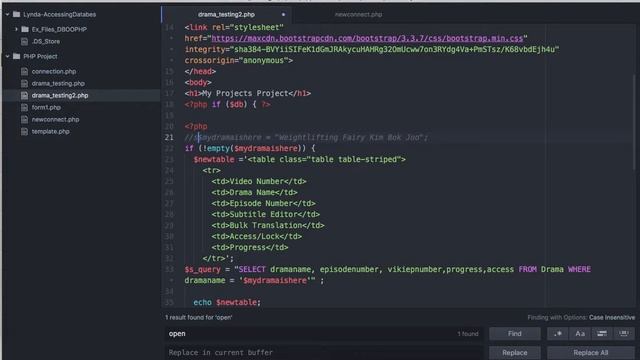Click the PHP Project folder icon

click(16, 56)
